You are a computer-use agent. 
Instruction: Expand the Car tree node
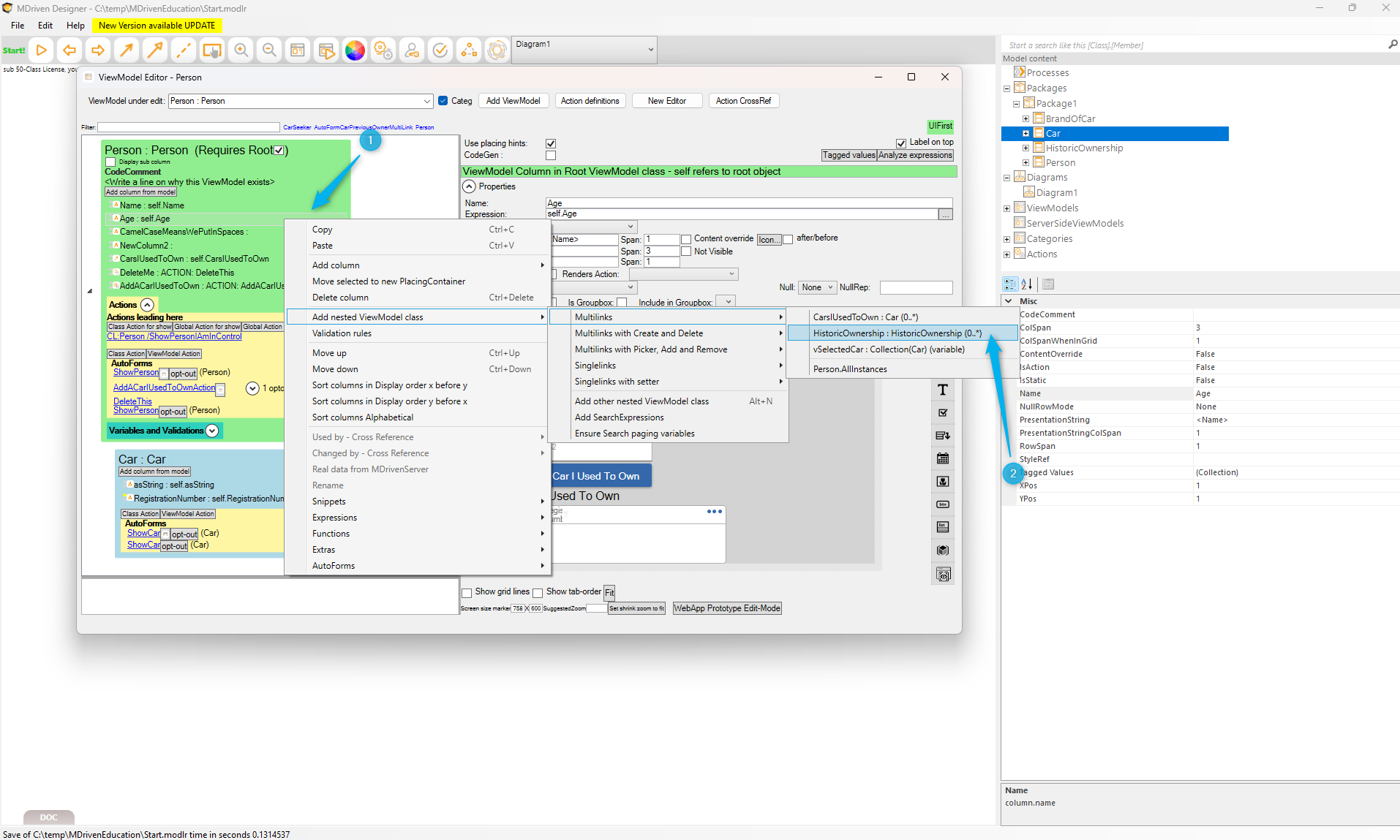click(1025, 133)
